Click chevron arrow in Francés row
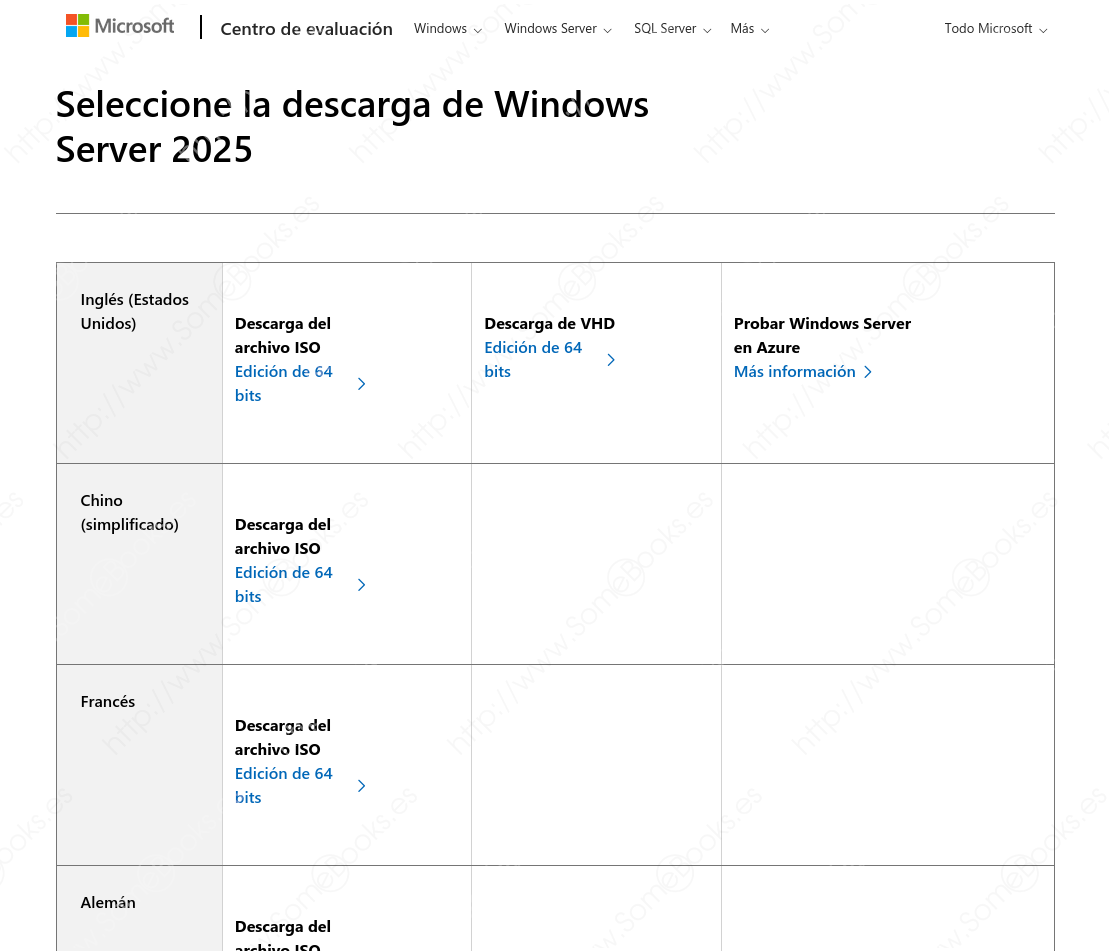The height and width of the screenshot is (951, 1109). [362, 786]
